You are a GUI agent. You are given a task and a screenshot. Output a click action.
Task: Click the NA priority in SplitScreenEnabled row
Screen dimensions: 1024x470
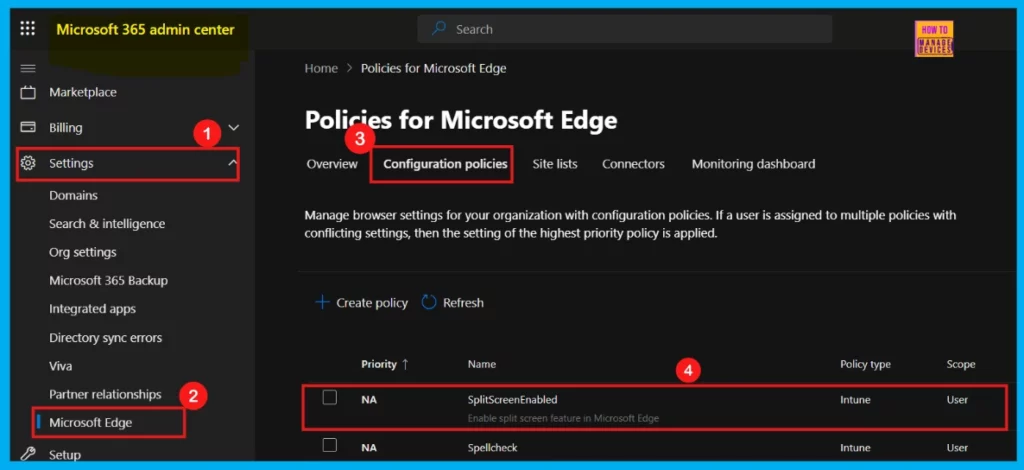(368, 400)
